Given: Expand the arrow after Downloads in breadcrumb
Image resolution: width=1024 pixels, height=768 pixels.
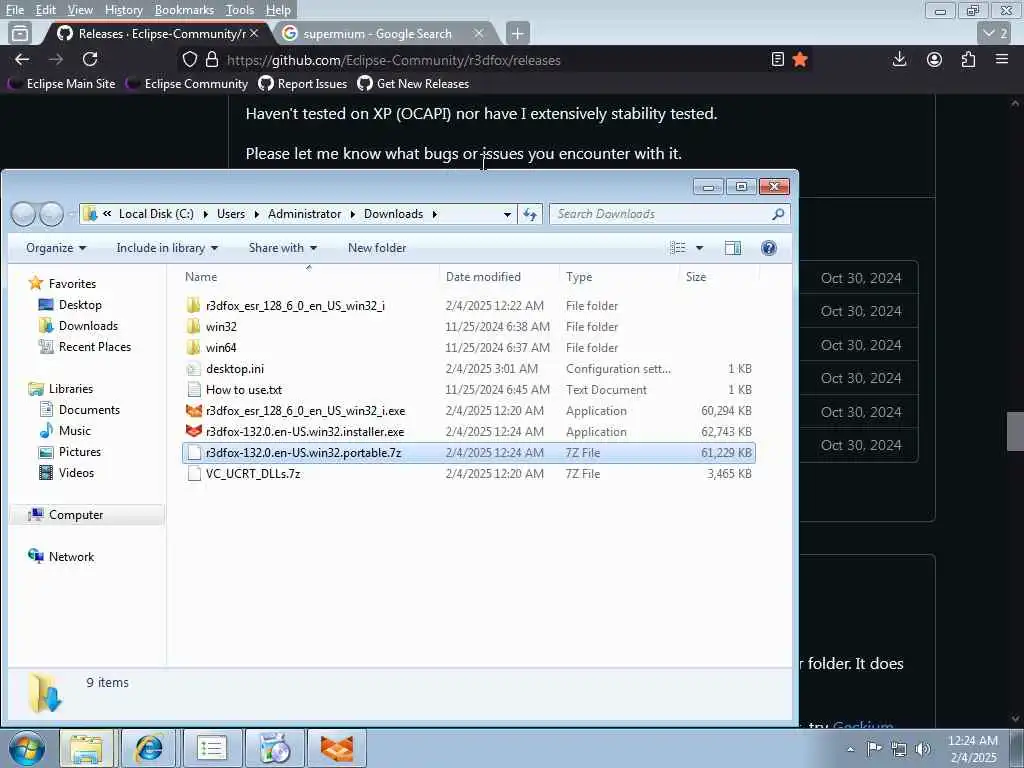Looking at the screenshot, I should point(434,214).
